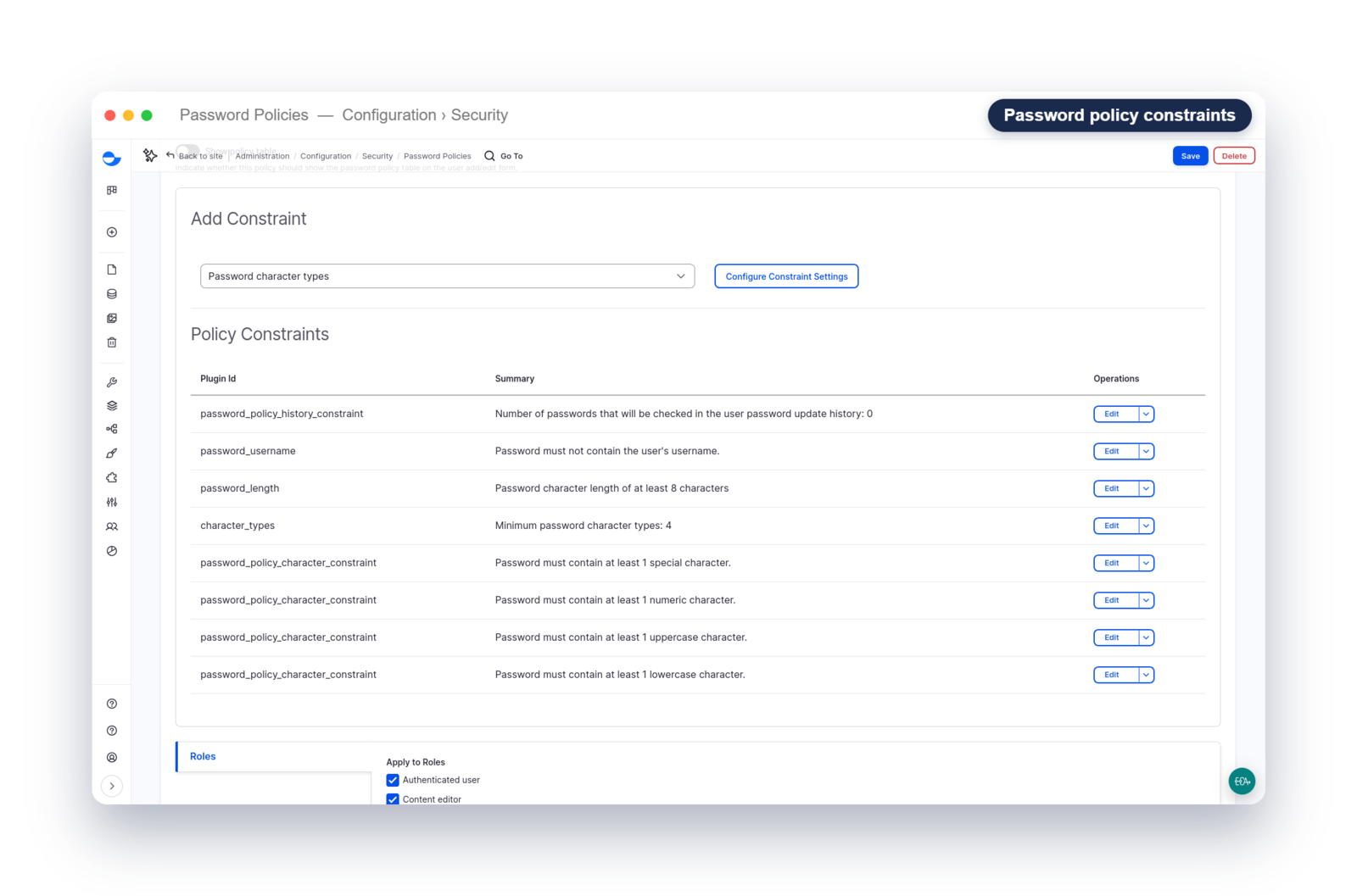Go to Security breadcrumb
The height and width of the screenshot is (896, 1357).
tap(377, 156)
